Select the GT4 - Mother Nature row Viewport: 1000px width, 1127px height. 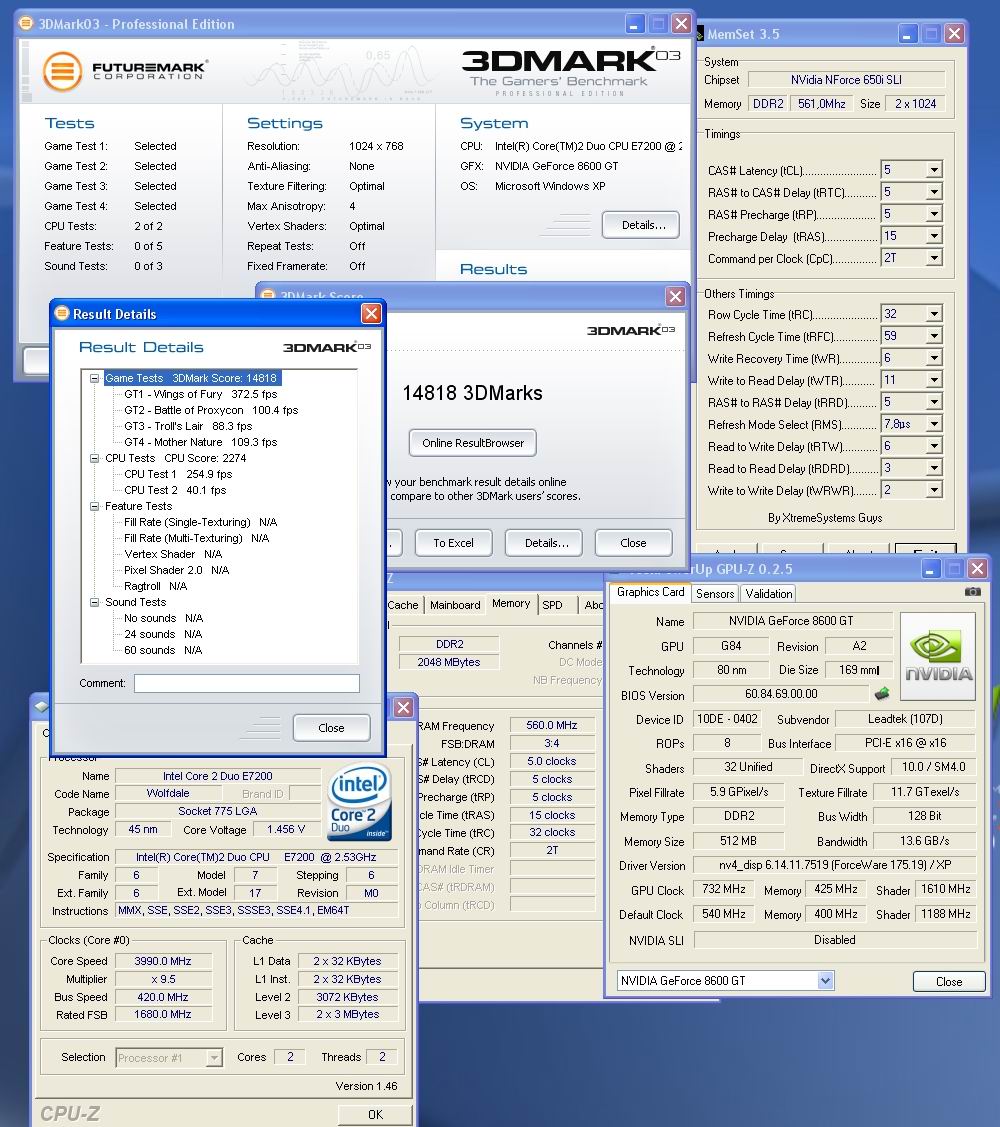pyautogui.click(x=201, y=442)
